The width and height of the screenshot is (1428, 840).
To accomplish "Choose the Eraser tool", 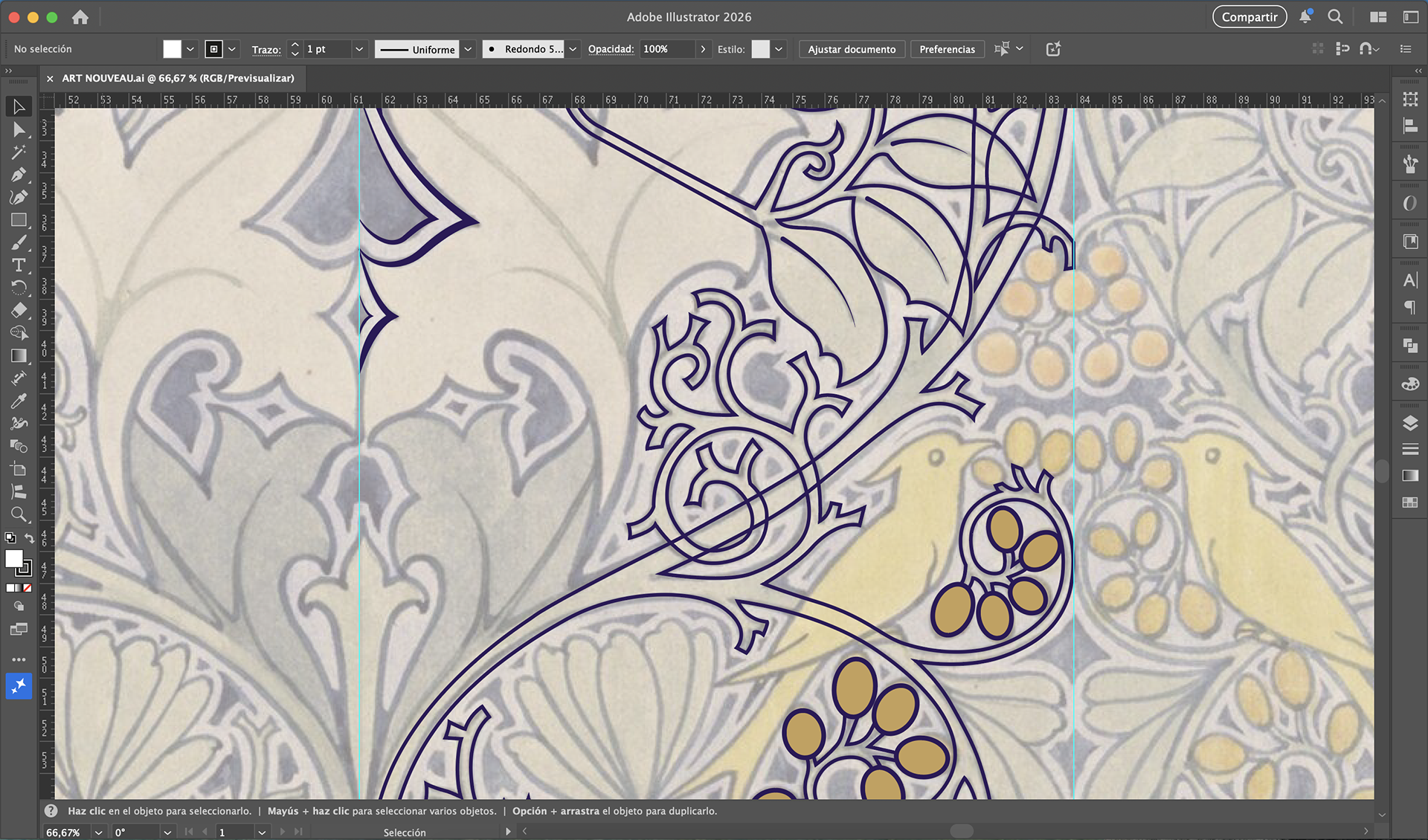I will tap(19, 310).
